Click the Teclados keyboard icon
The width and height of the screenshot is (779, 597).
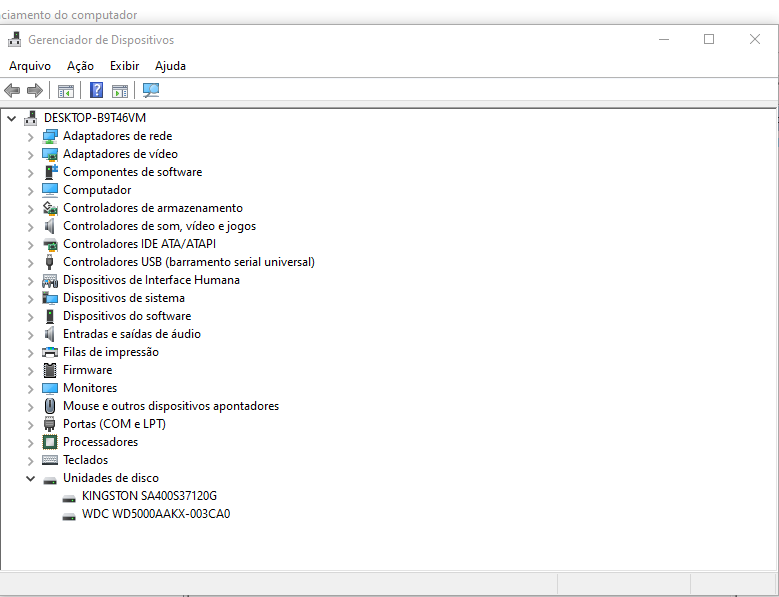point(50,460)
